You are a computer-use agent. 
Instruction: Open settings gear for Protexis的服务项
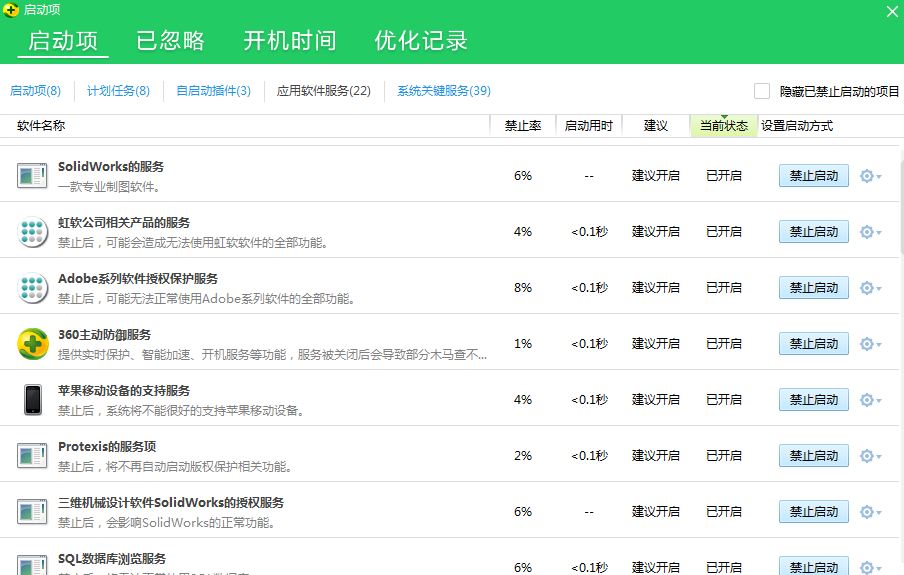click(x=870, y=456)
